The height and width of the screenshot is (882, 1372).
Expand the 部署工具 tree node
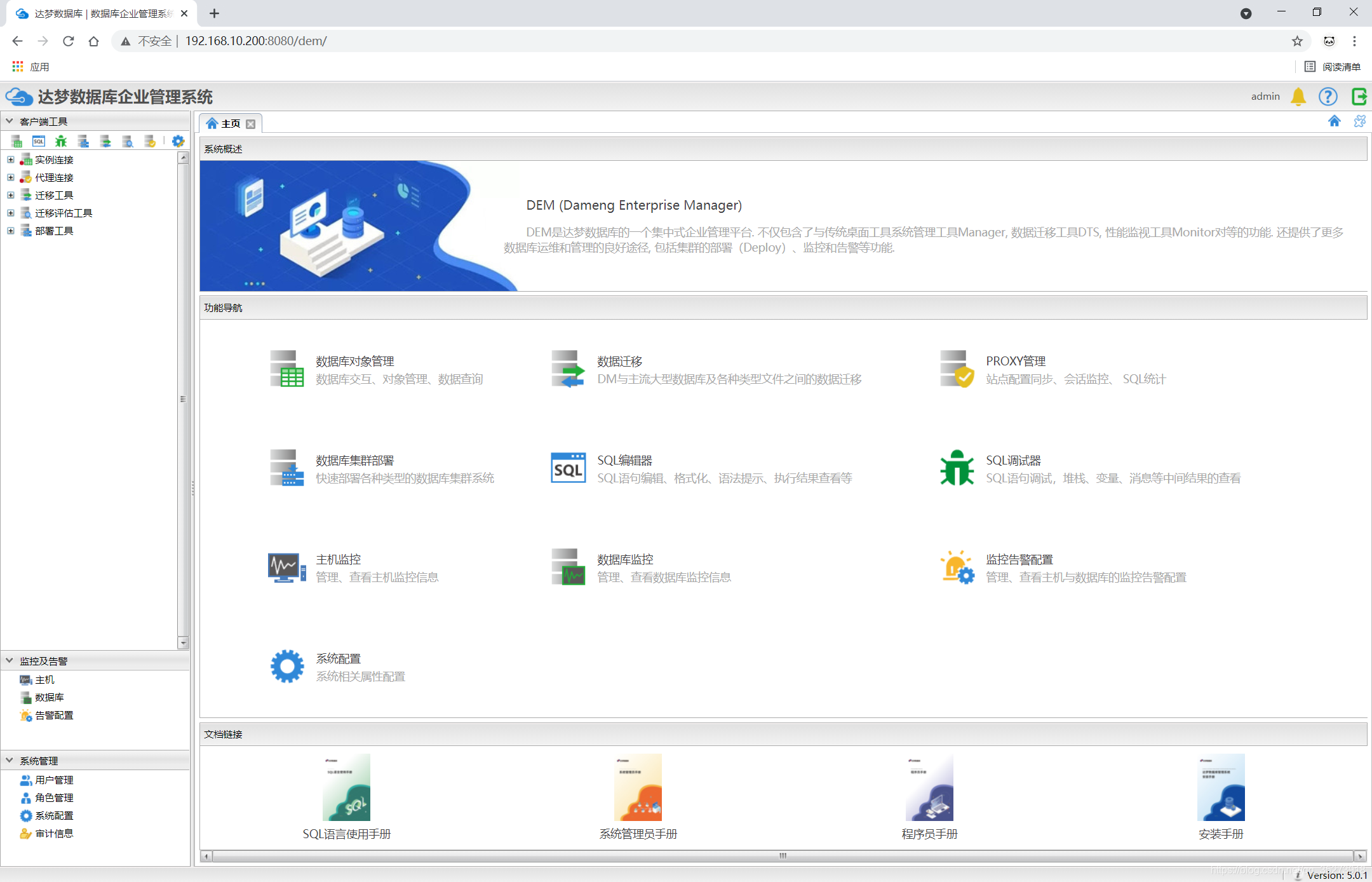[11, 231]
